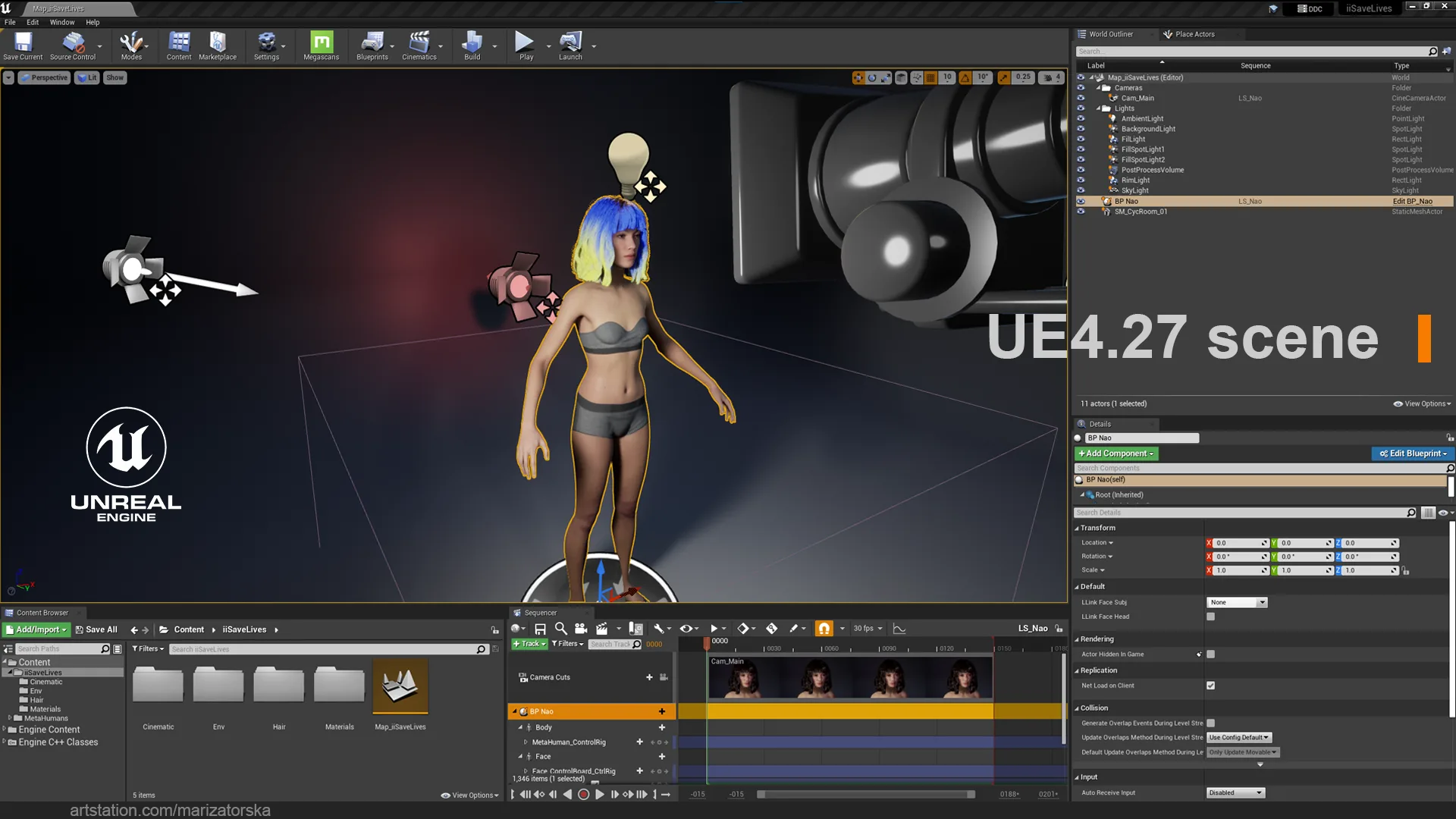Screen dimensions: 1456x819
Task: Click the Save Current toolbar icon
Action: [23, 45]
